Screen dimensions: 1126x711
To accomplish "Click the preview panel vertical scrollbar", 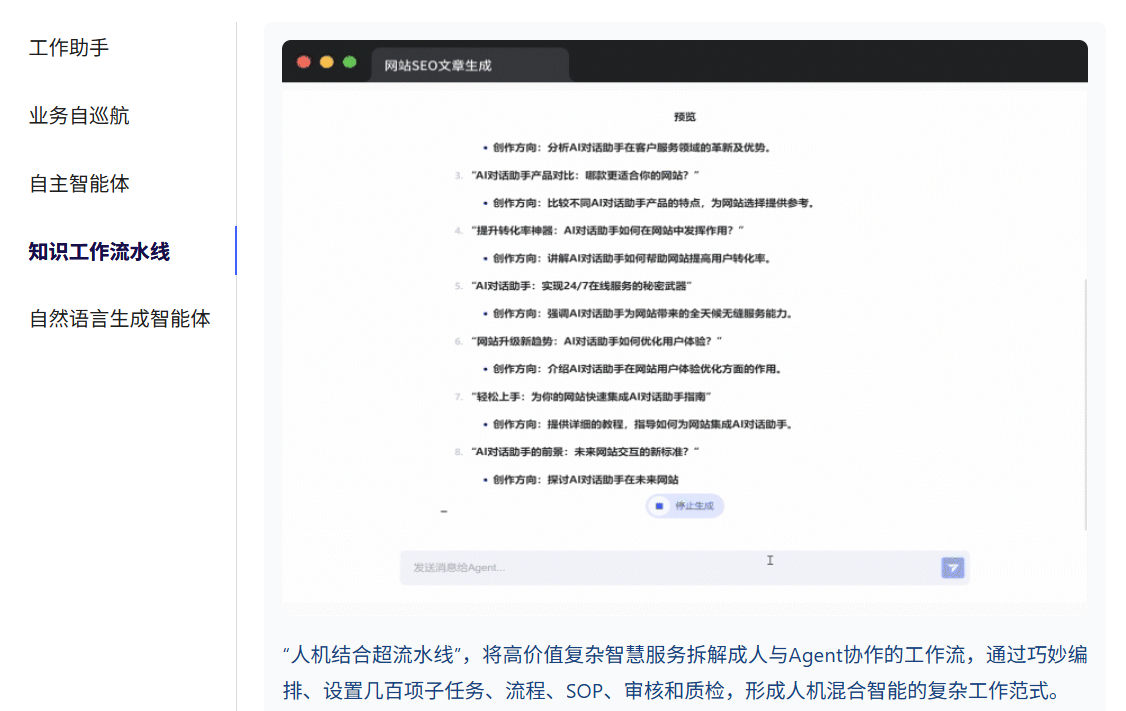I will pos(1084,400).
